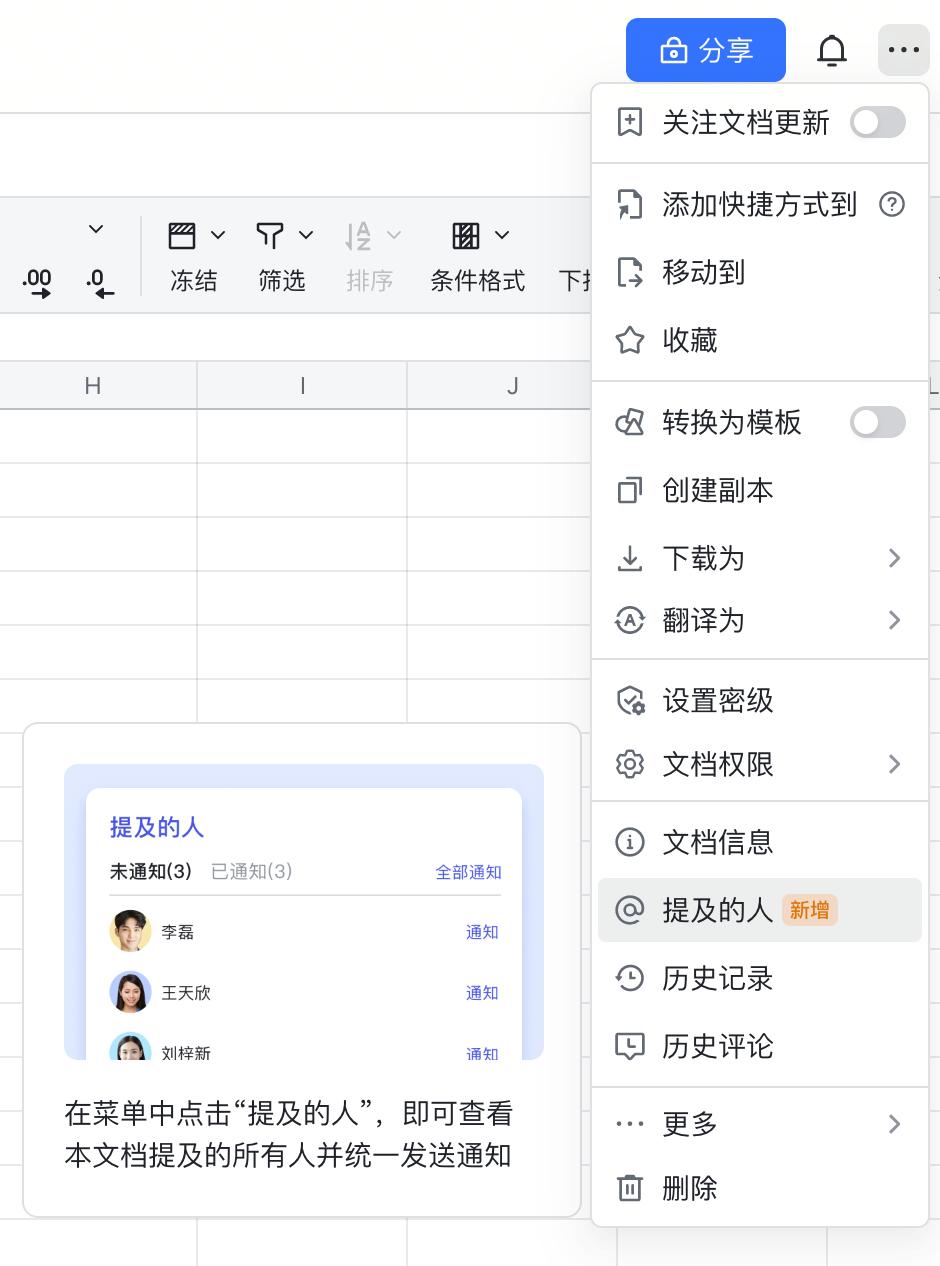The image size is (940, 1266).
Task: Open the chevron dropdown above the decimal icons
Action: 96,228
